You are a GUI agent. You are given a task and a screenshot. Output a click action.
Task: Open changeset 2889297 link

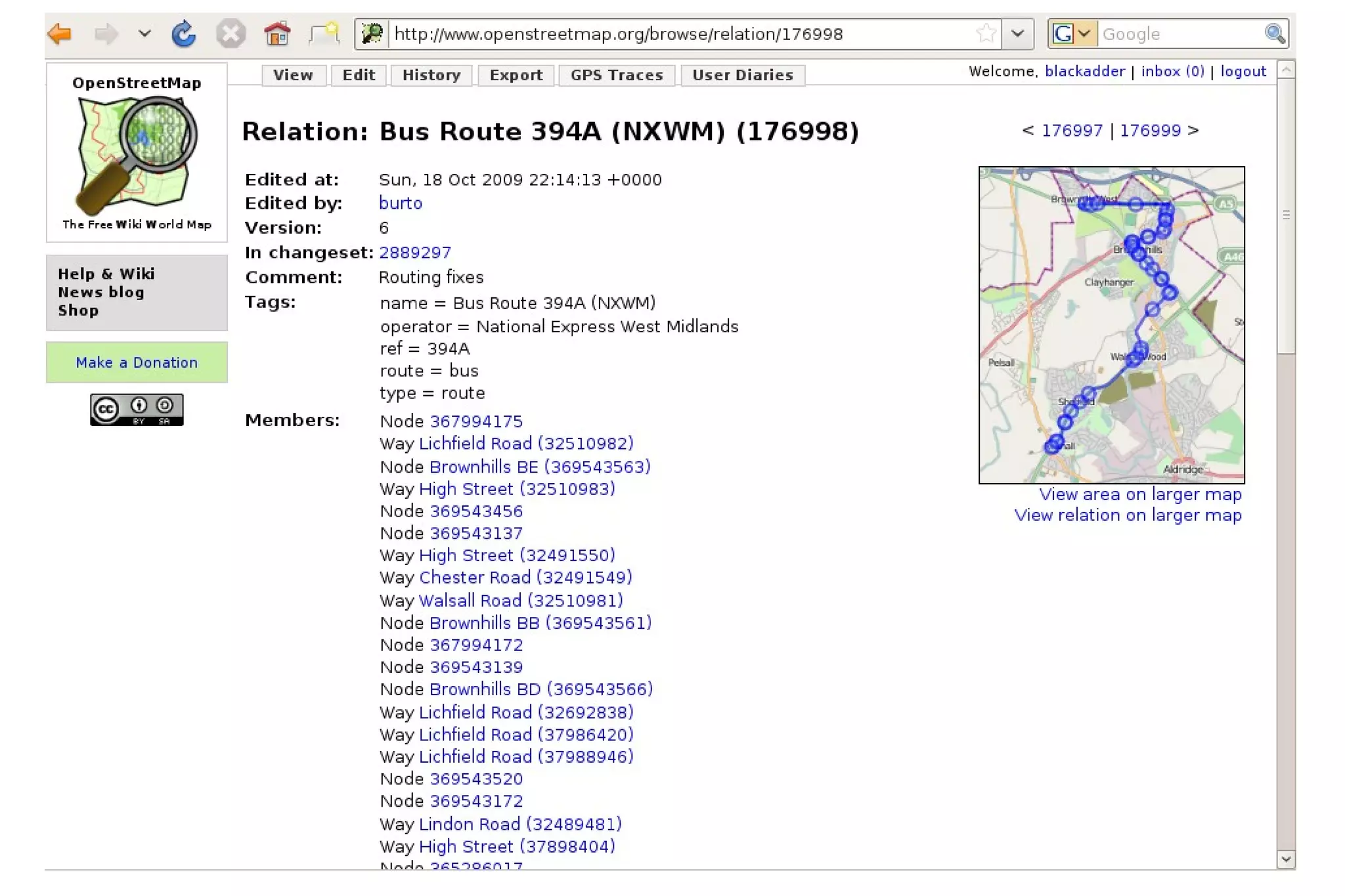click(x=415, y=253)
